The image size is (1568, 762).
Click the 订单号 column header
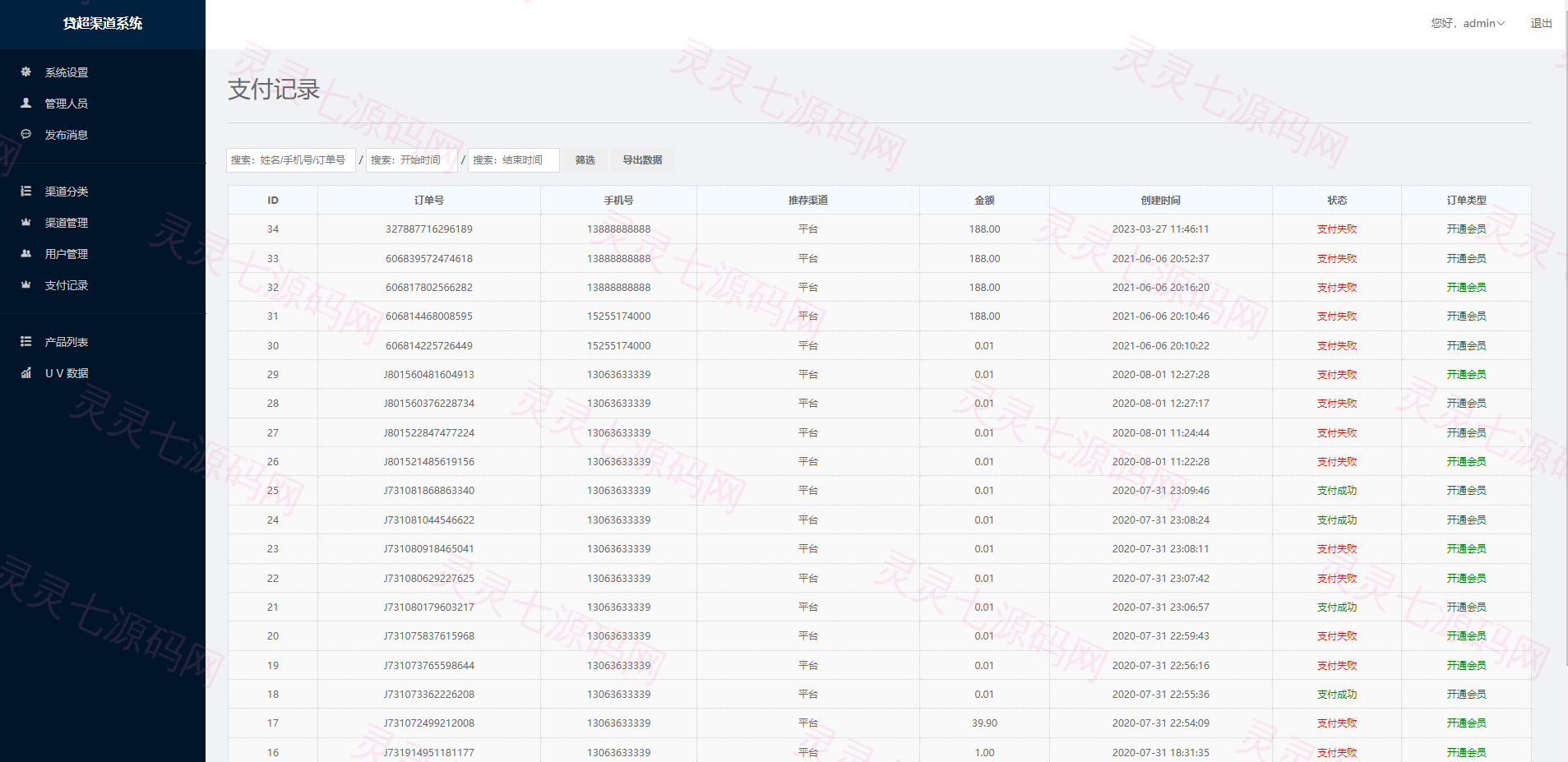pos(429,201)
